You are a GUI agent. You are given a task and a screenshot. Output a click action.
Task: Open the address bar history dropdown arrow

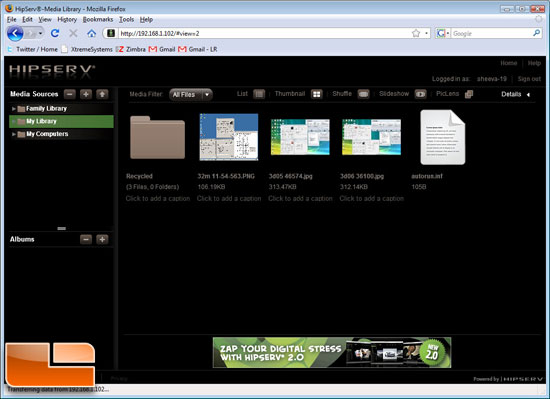pos(426,33)
